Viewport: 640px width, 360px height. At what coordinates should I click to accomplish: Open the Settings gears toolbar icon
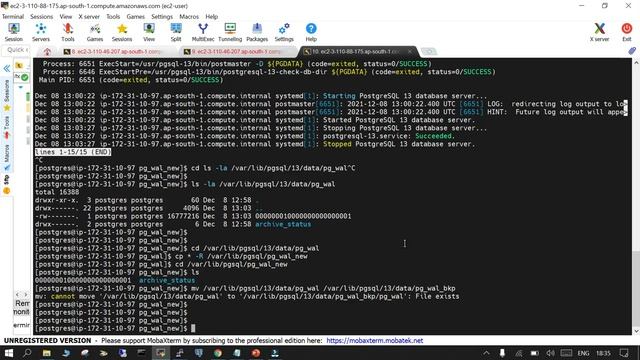(284, 32)
